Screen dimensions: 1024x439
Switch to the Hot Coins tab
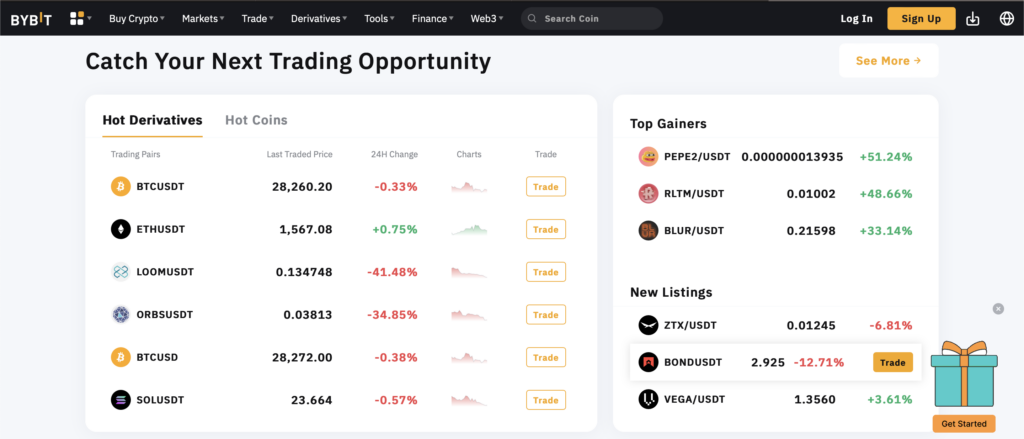[x=256, y=120]
